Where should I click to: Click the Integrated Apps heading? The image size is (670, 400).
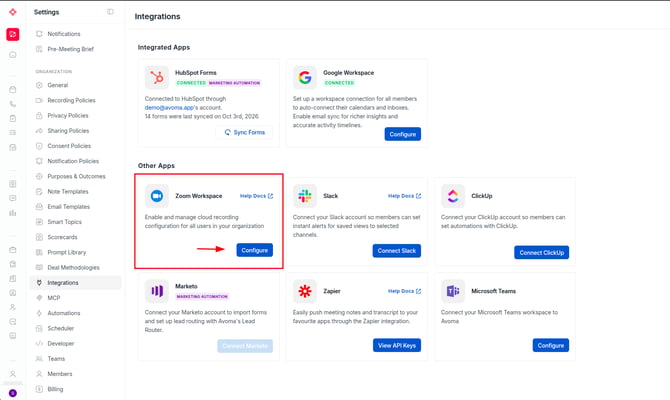pyautogui.click(x=164, y=47)
